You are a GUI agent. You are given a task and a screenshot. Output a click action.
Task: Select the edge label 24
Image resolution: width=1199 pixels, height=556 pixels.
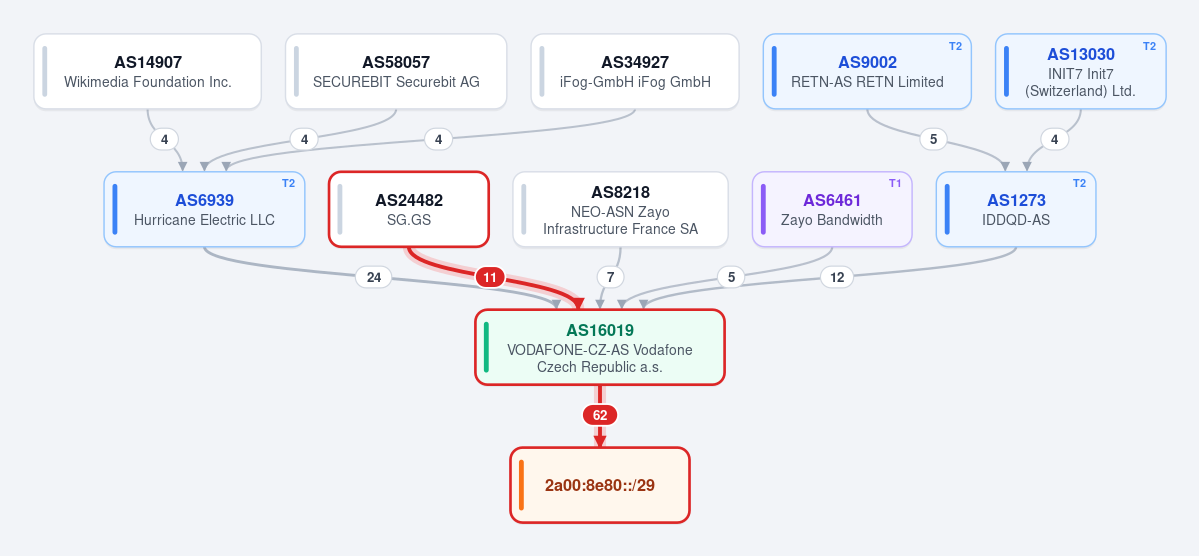pyautogui.click(x=373, y=277)
